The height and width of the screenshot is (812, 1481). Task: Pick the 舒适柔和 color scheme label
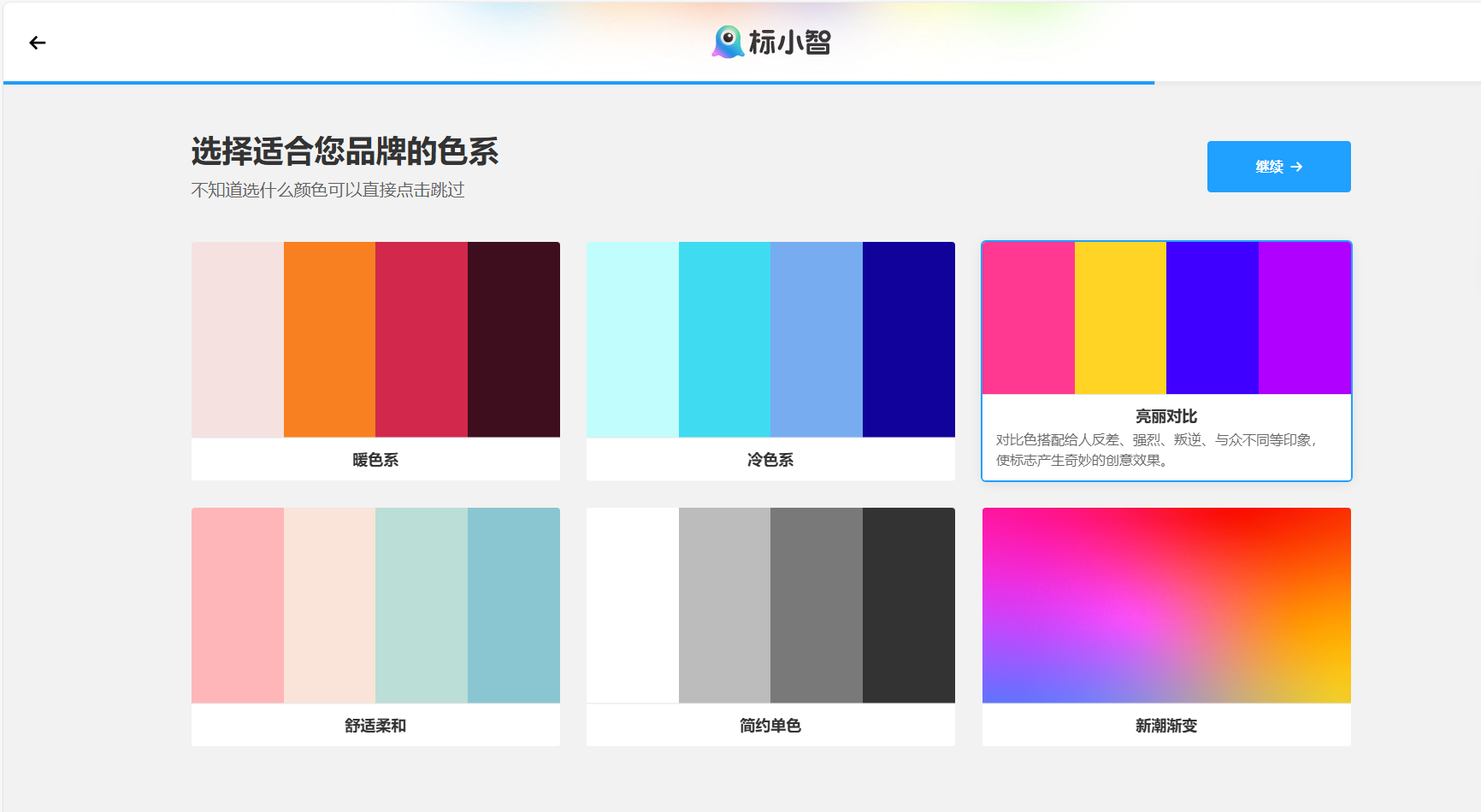point(375,726)
